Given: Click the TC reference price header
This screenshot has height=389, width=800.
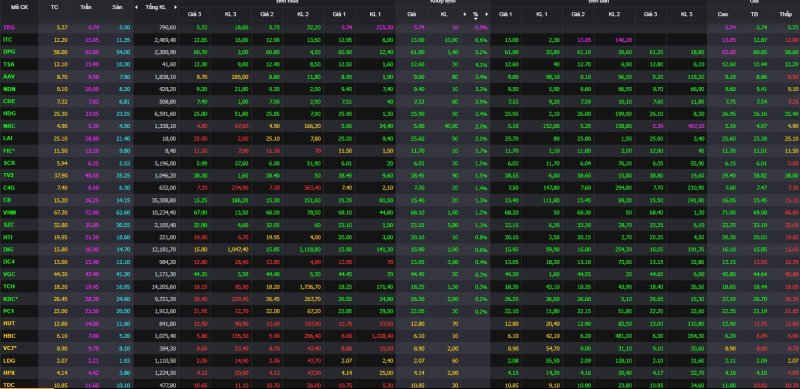Looking at the screenshot, I should pos(55,7).
